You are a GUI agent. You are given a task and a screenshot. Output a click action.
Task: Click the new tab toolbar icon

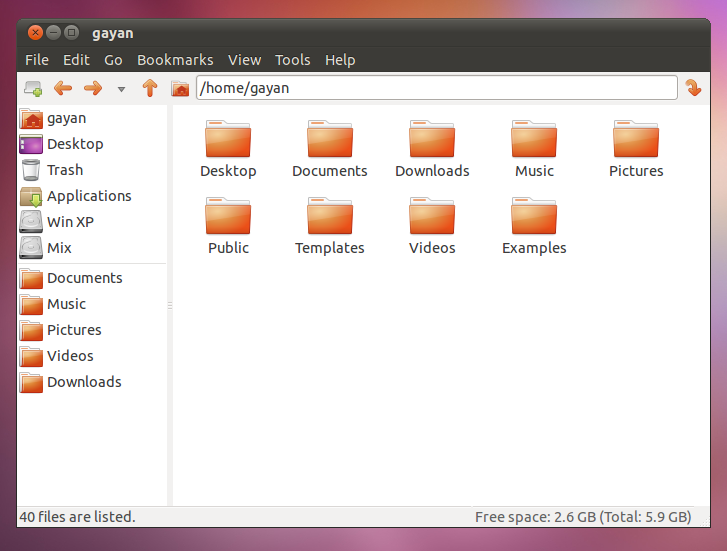pyautogui.click(x=33, y=88)
